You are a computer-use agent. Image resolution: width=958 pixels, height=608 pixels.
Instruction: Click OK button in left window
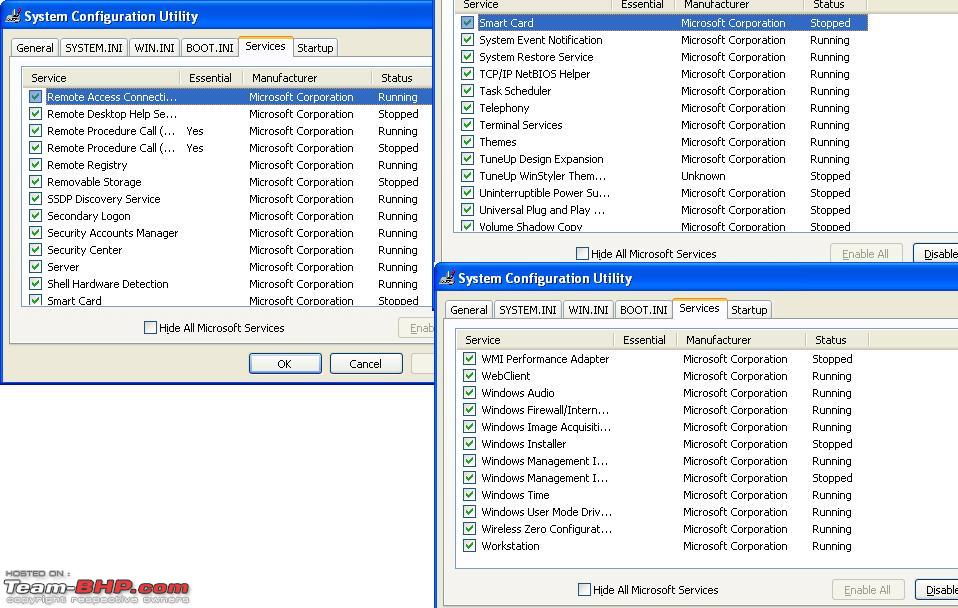[x=285, y=364]
